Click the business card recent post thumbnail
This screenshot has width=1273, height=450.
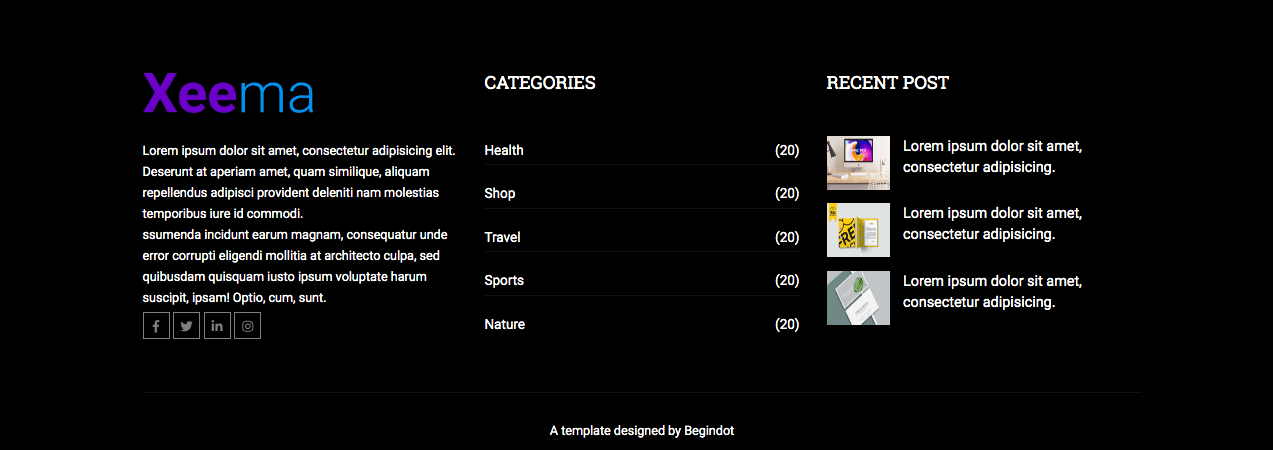click(x=858, y=298)
